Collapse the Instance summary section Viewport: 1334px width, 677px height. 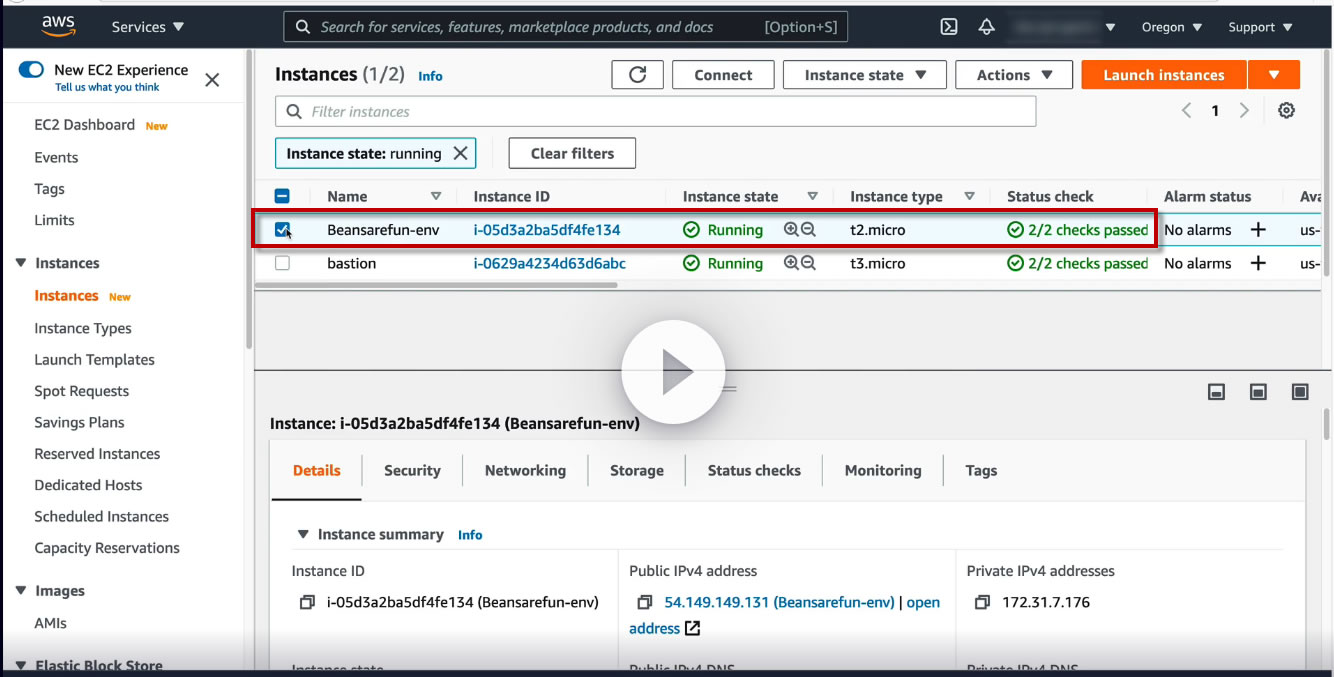point(303,535)
